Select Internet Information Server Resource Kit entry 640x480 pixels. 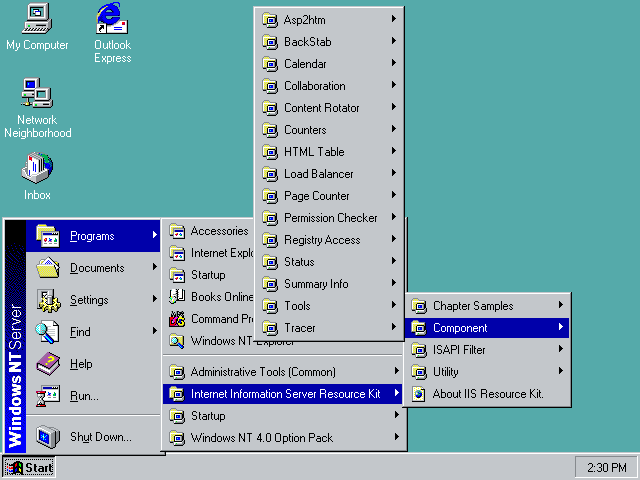(282, 394)
